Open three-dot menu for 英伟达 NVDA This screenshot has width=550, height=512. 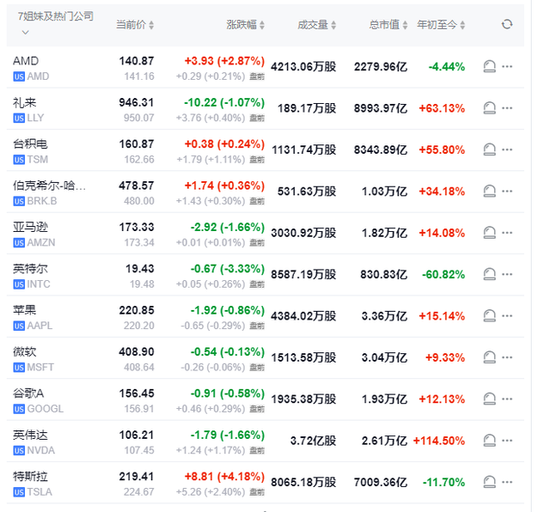(x=507, y=440)
